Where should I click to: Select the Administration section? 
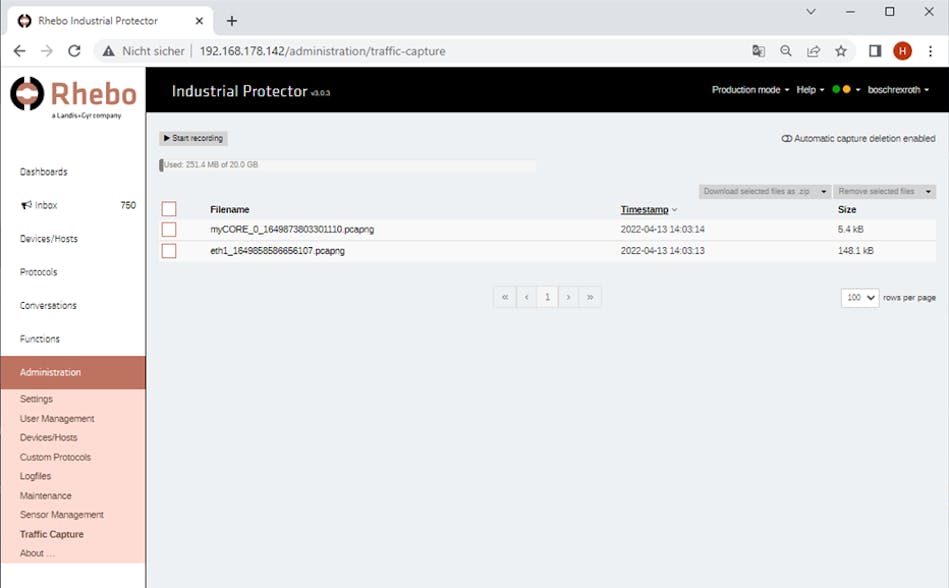73,372
